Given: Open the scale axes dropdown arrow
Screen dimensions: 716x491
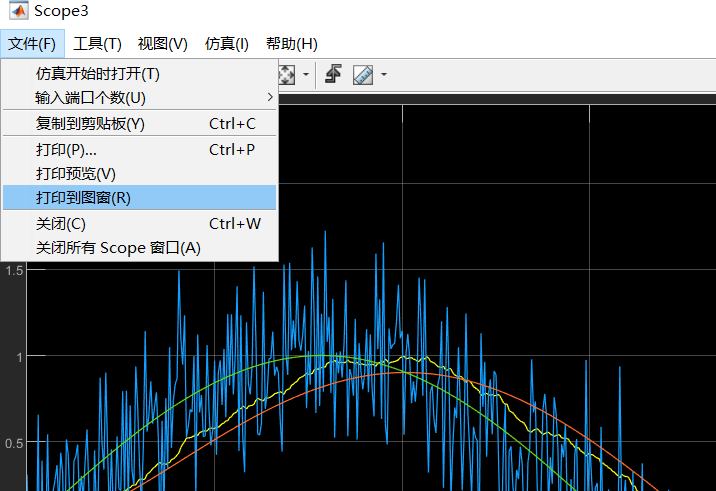Looking at the screenshot, I should coord(305,74).
